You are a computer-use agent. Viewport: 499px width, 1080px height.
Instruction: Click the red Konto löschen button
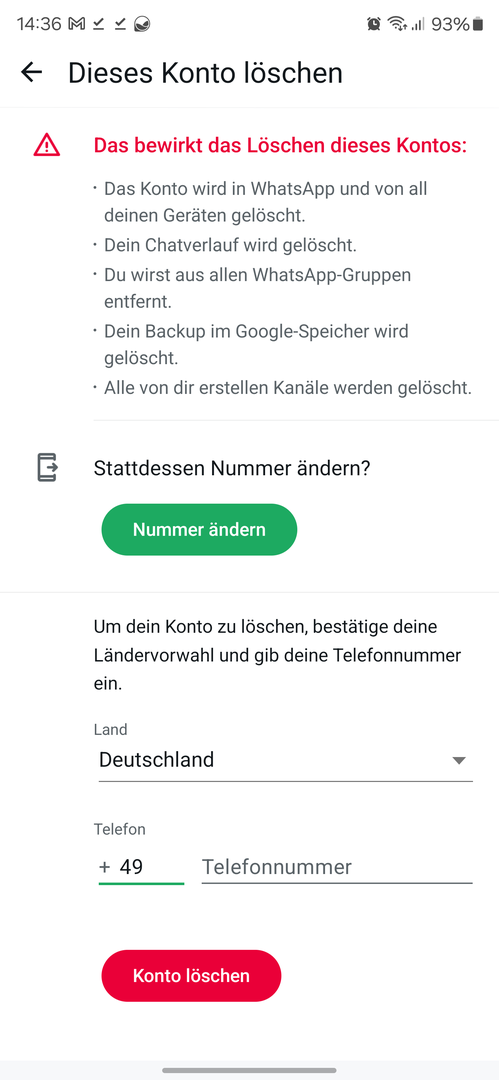(191, 975)
